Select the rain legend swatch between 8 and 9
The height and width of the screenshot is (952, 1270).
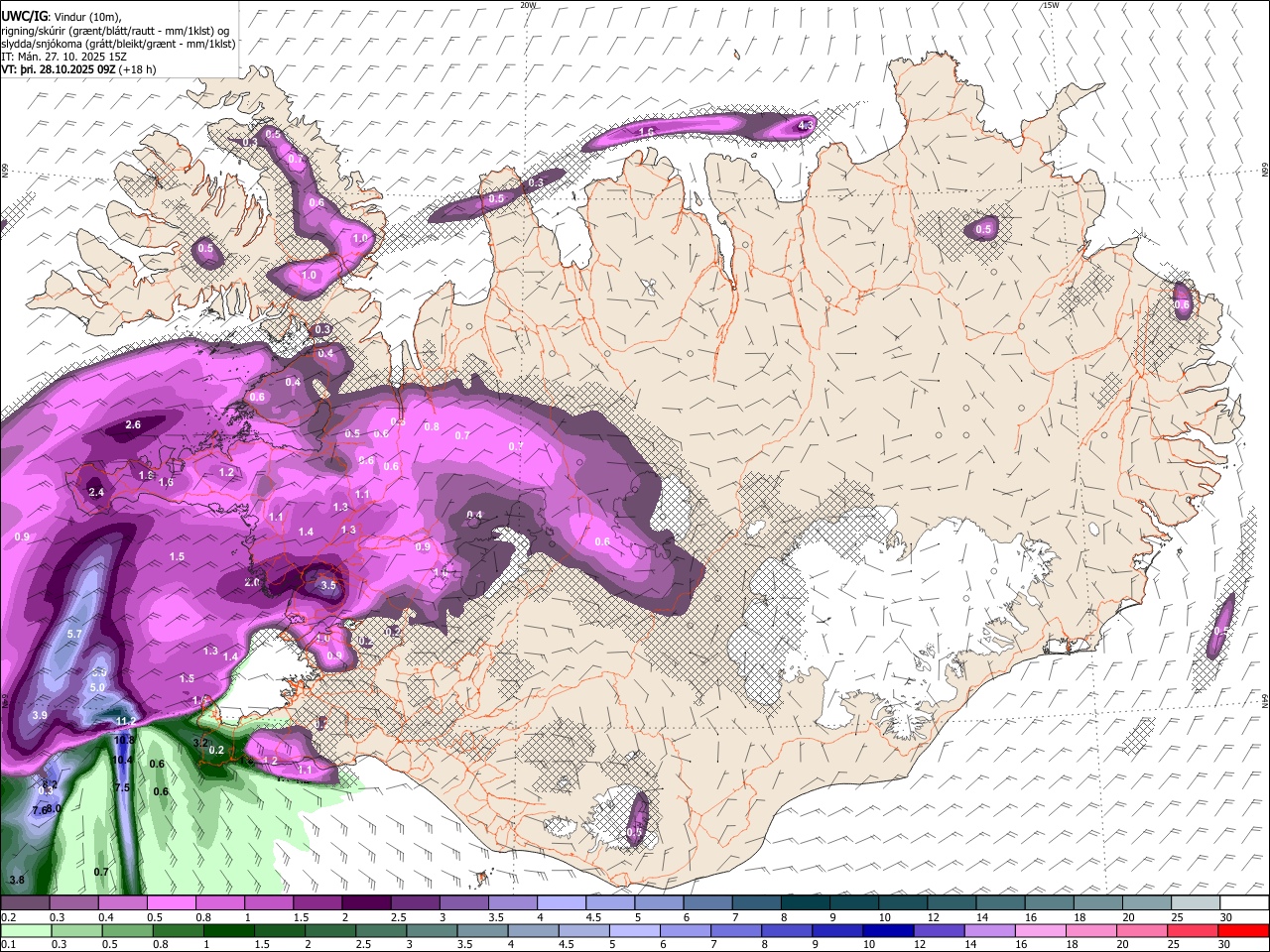tap(788, 931)
